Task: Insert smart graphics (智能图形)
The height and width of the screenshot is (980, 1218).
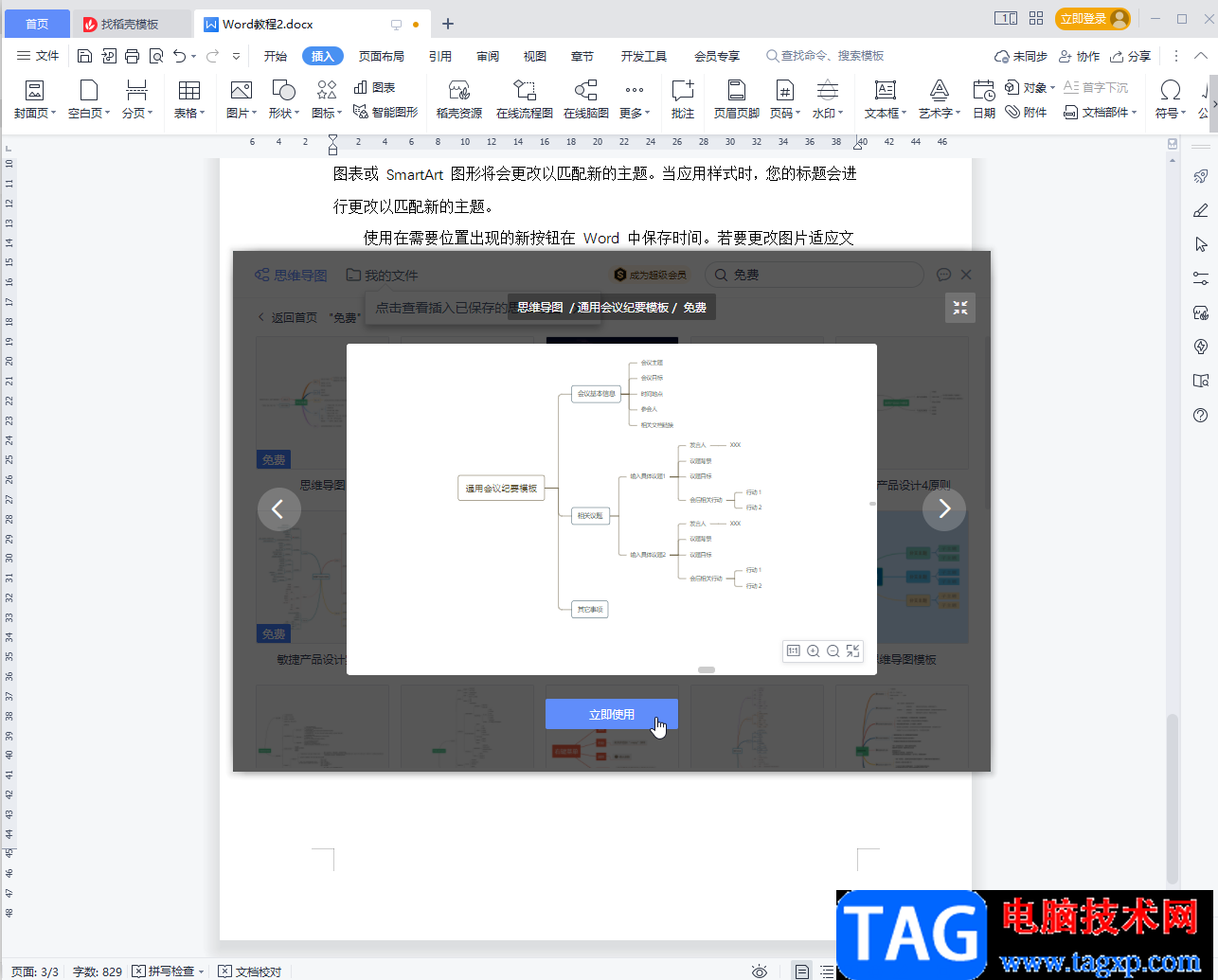Action: (x=385, y=112)
